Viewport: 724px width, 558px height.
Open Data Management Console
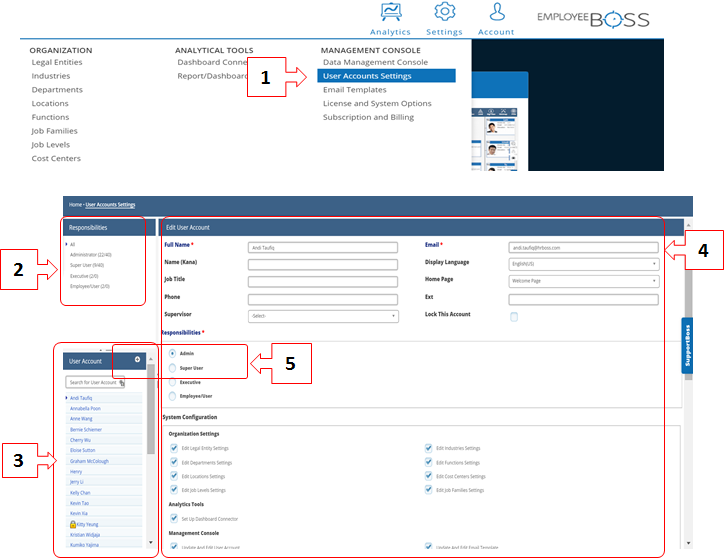pyautogui.click(x=375, y=62)
